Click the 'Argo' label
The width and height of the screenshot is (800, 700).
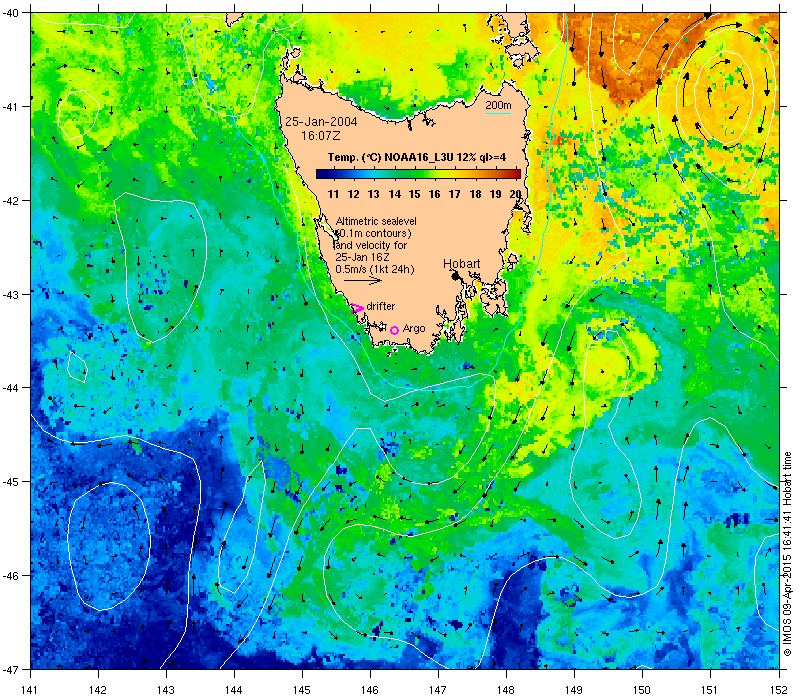pos(414,329)
